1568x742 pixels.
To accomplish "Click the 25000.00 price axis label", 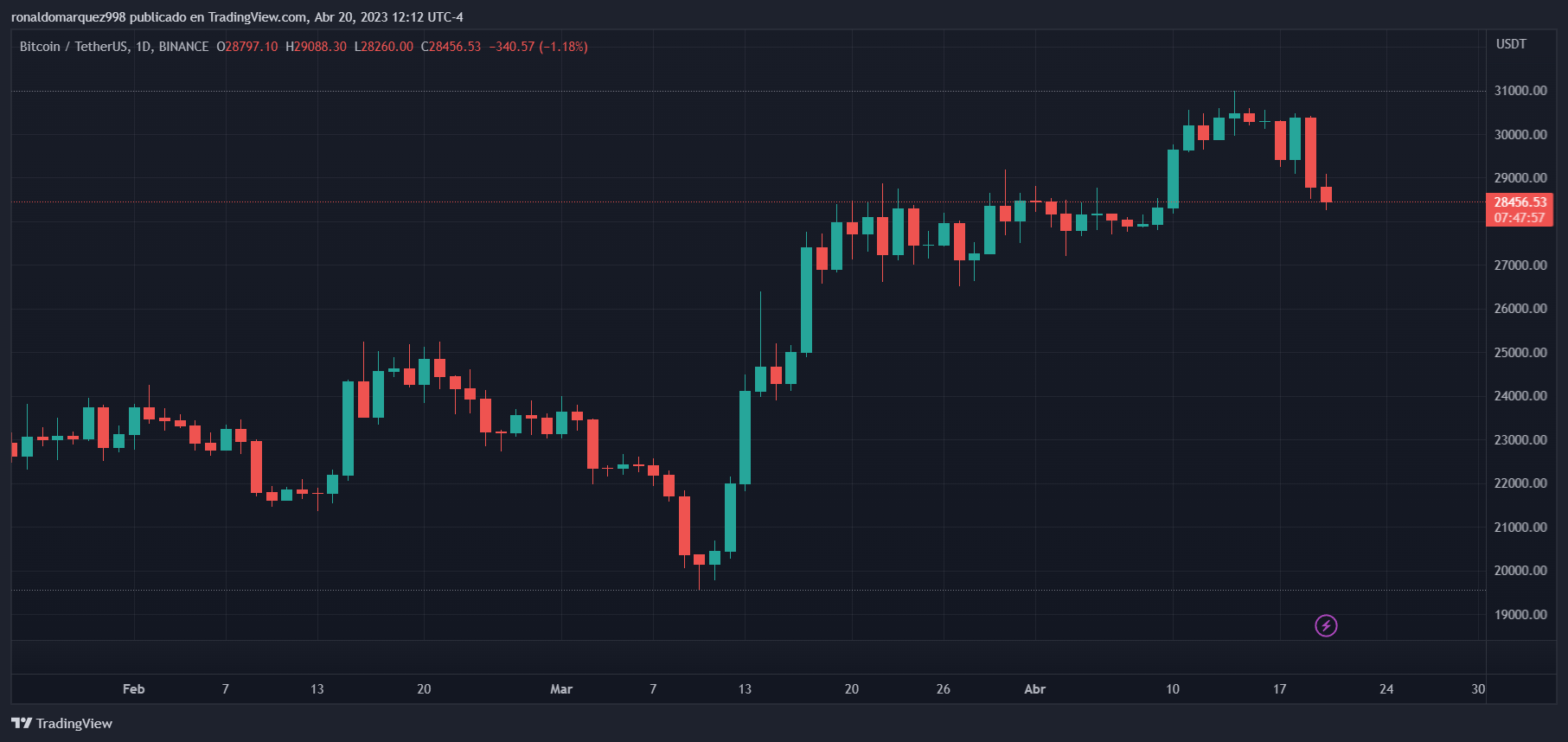I will [x=1520, y=353].
